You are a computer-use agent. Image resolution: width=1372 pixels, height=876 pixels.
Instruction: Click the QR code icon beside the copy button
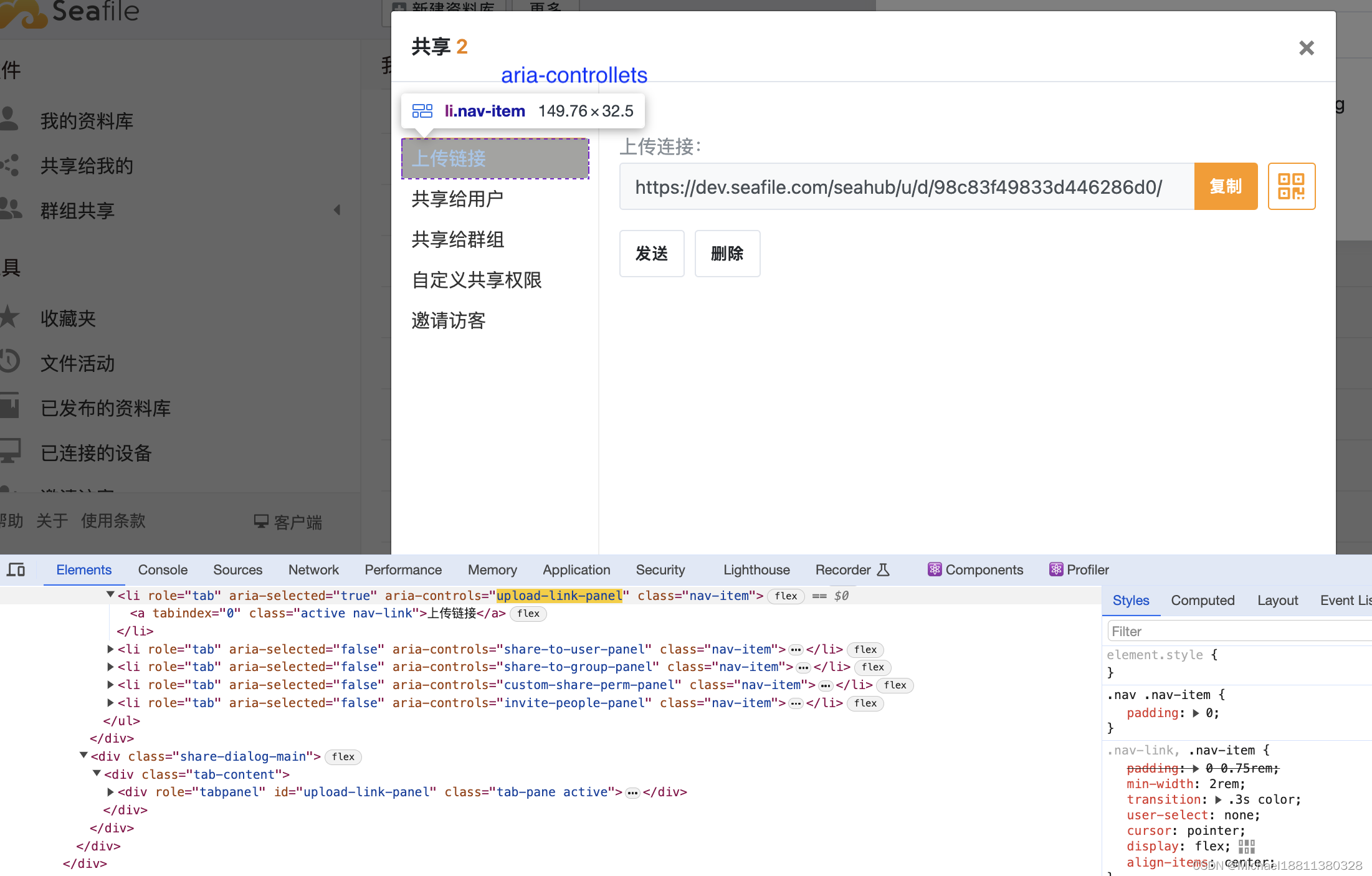click(x=1291, y=186)
